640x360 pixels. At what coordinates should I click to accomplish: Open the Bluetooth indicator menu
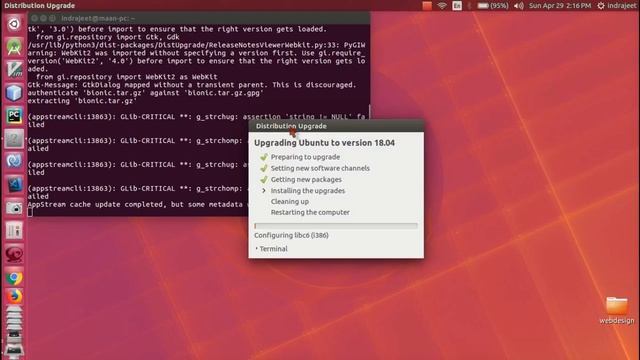[x=469, y=5]
